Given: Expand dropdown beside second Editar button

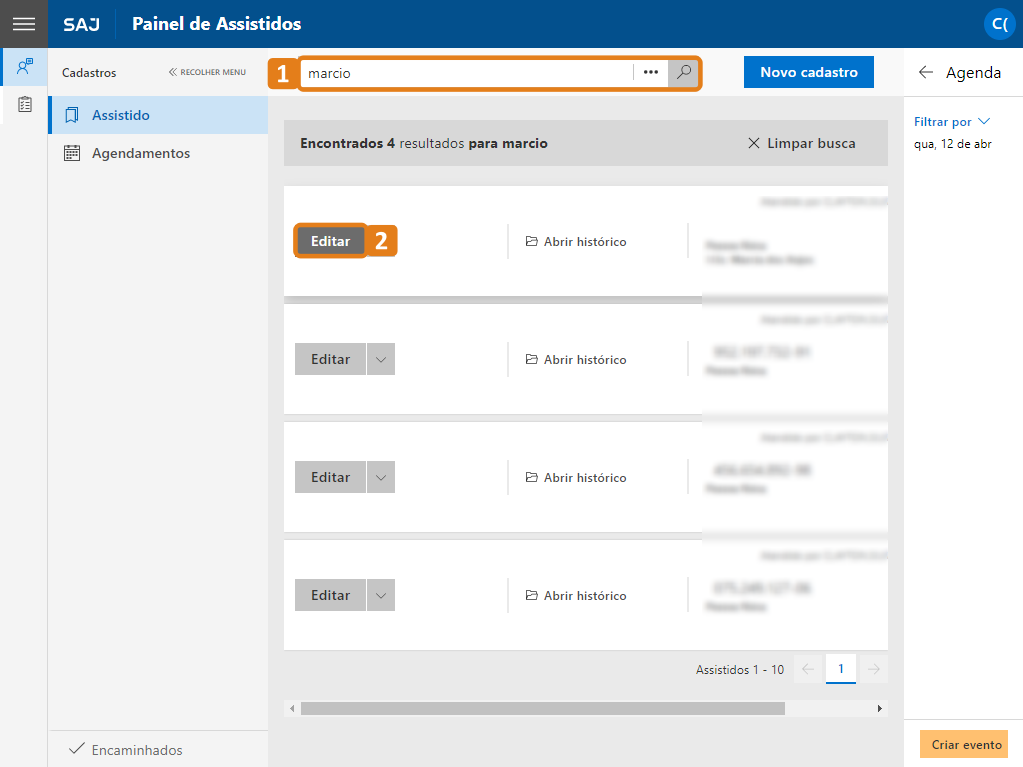Looking at the screenshot, I should [x=381, y=359].
